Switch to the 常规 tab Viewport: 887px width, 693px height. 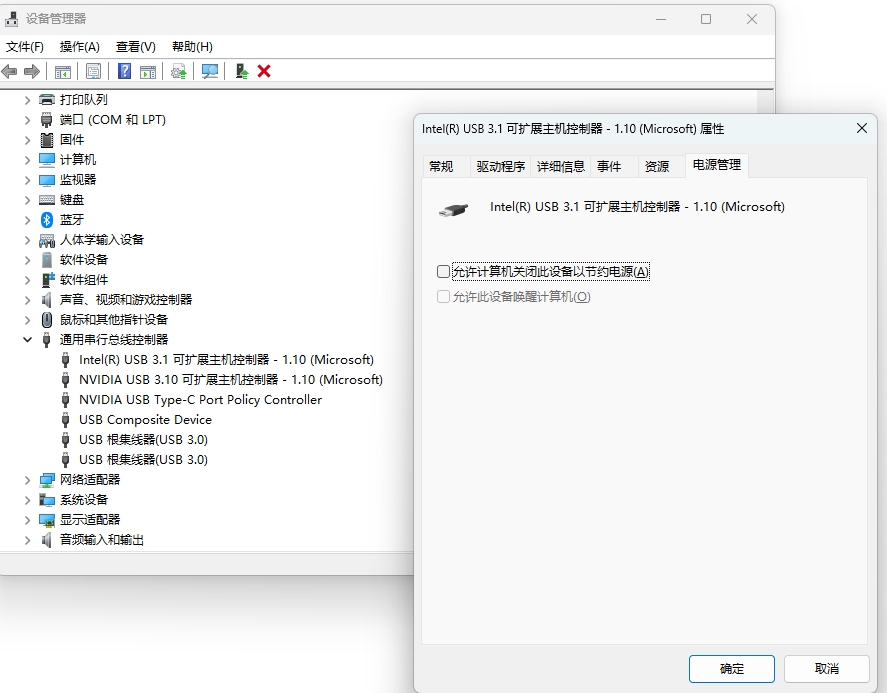click(441, 166)
